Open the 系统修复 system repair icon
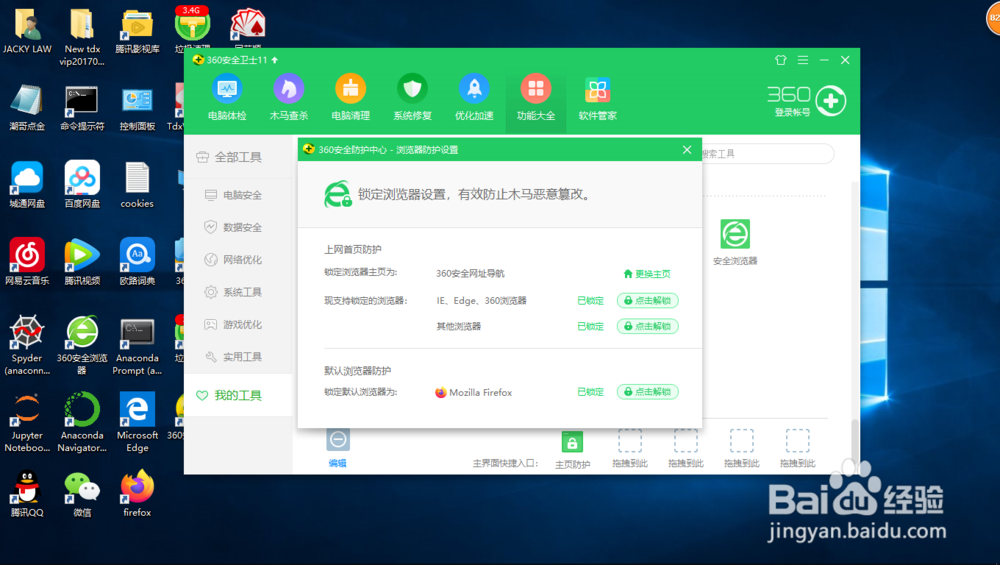 [413, 89]
